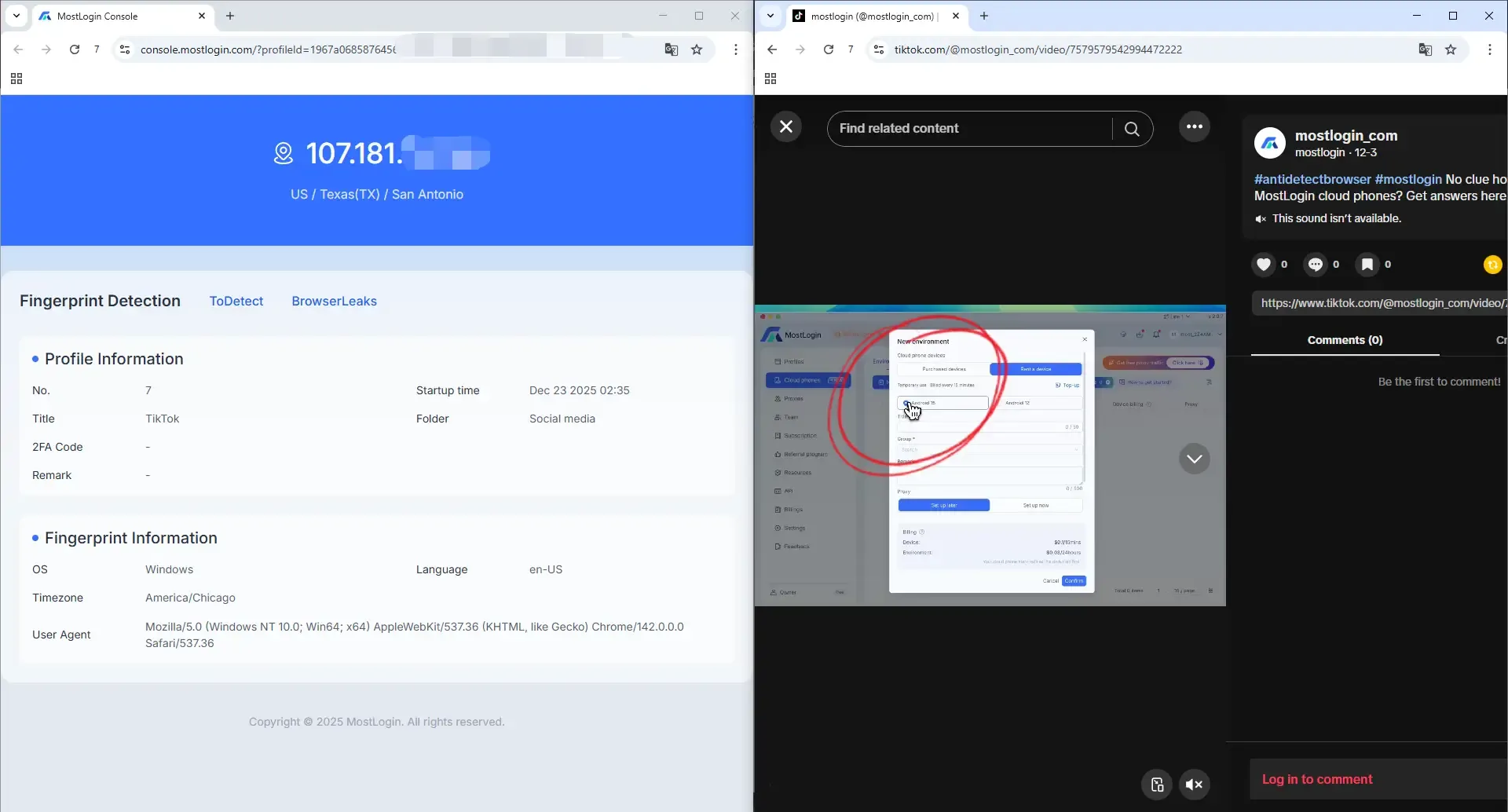The width and height of the screenshot is (1508, 812).
Task: Open the BrowserLeaks link
Action: tap(334, 301)
